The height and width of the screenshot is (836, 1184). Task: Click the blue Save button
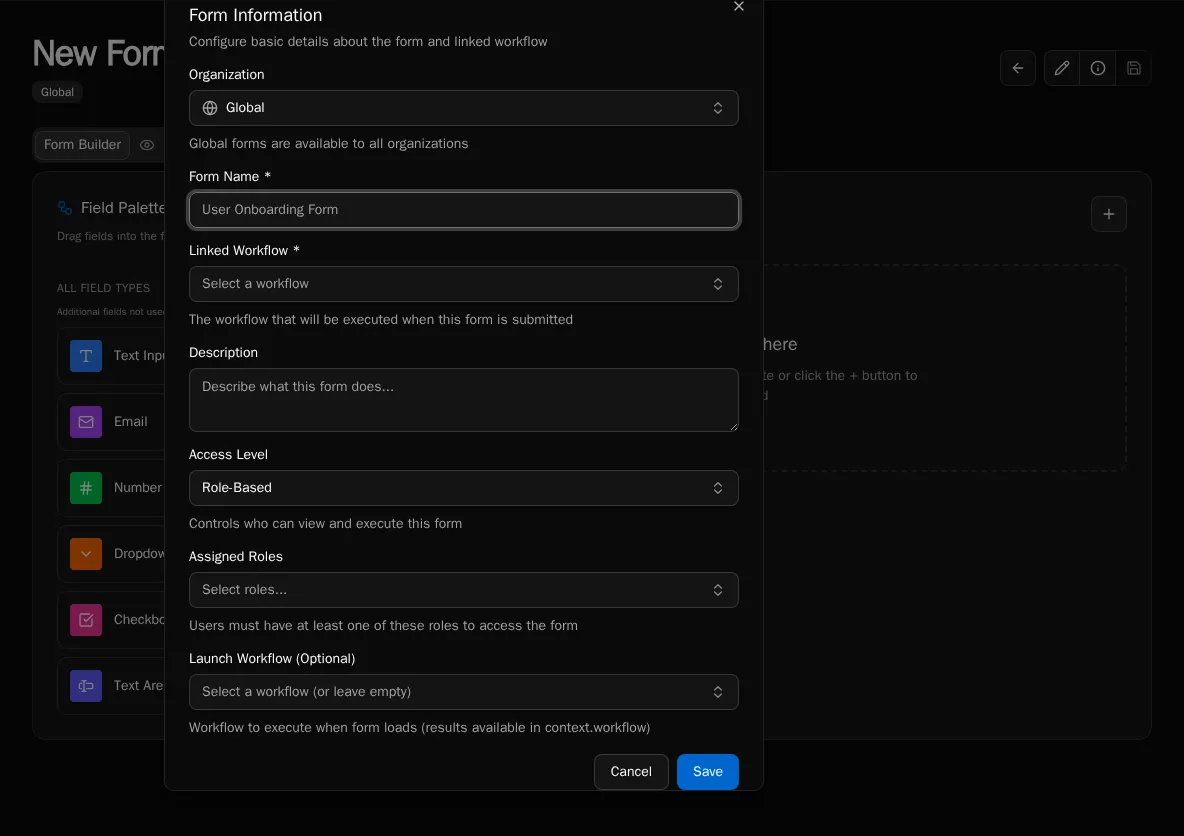pyautogui.click(x=708, y=772)
